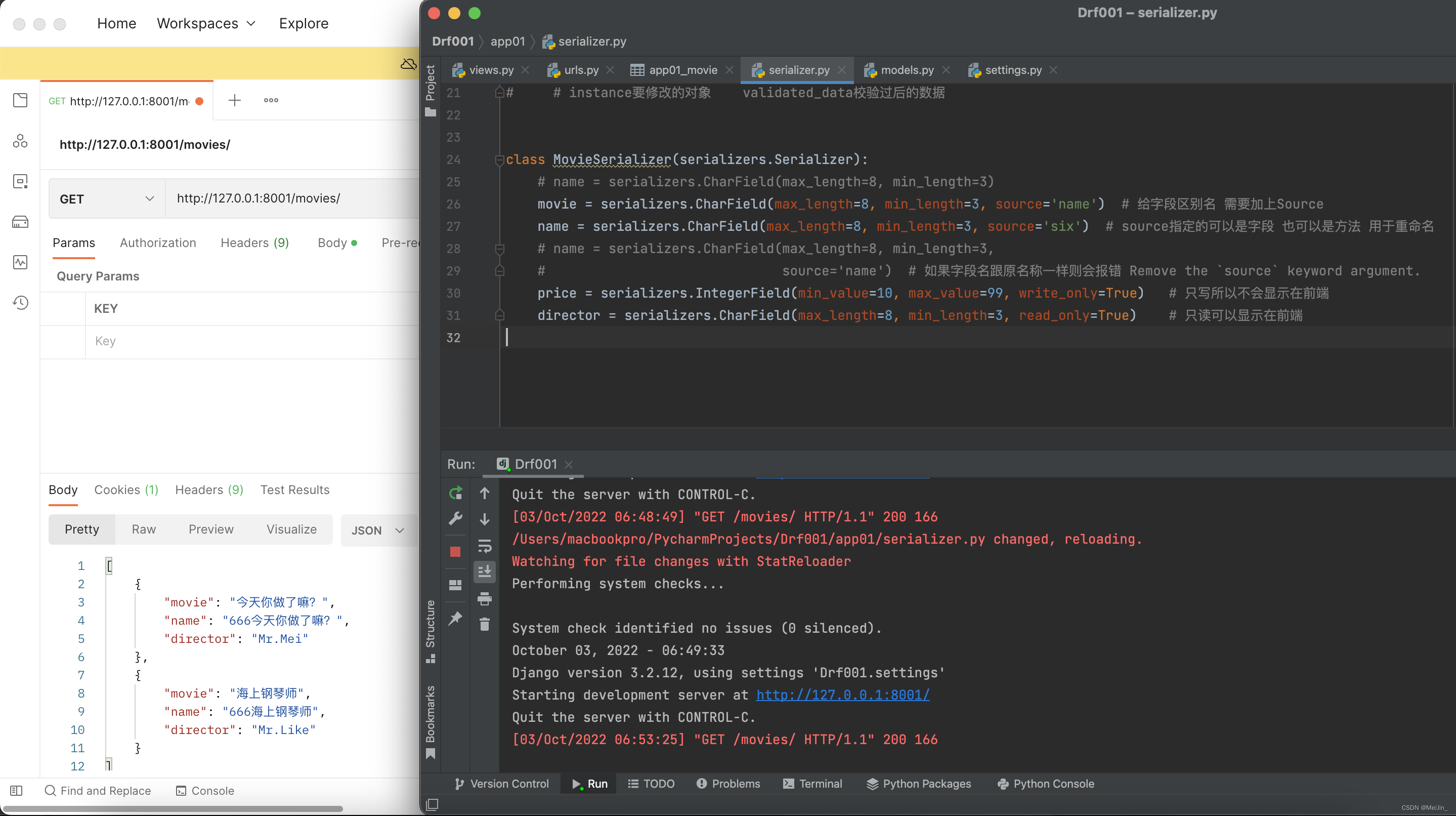Open Collections icon in Postman sidebar
Screen dimensions: 1456x816
tap(20, 100)
